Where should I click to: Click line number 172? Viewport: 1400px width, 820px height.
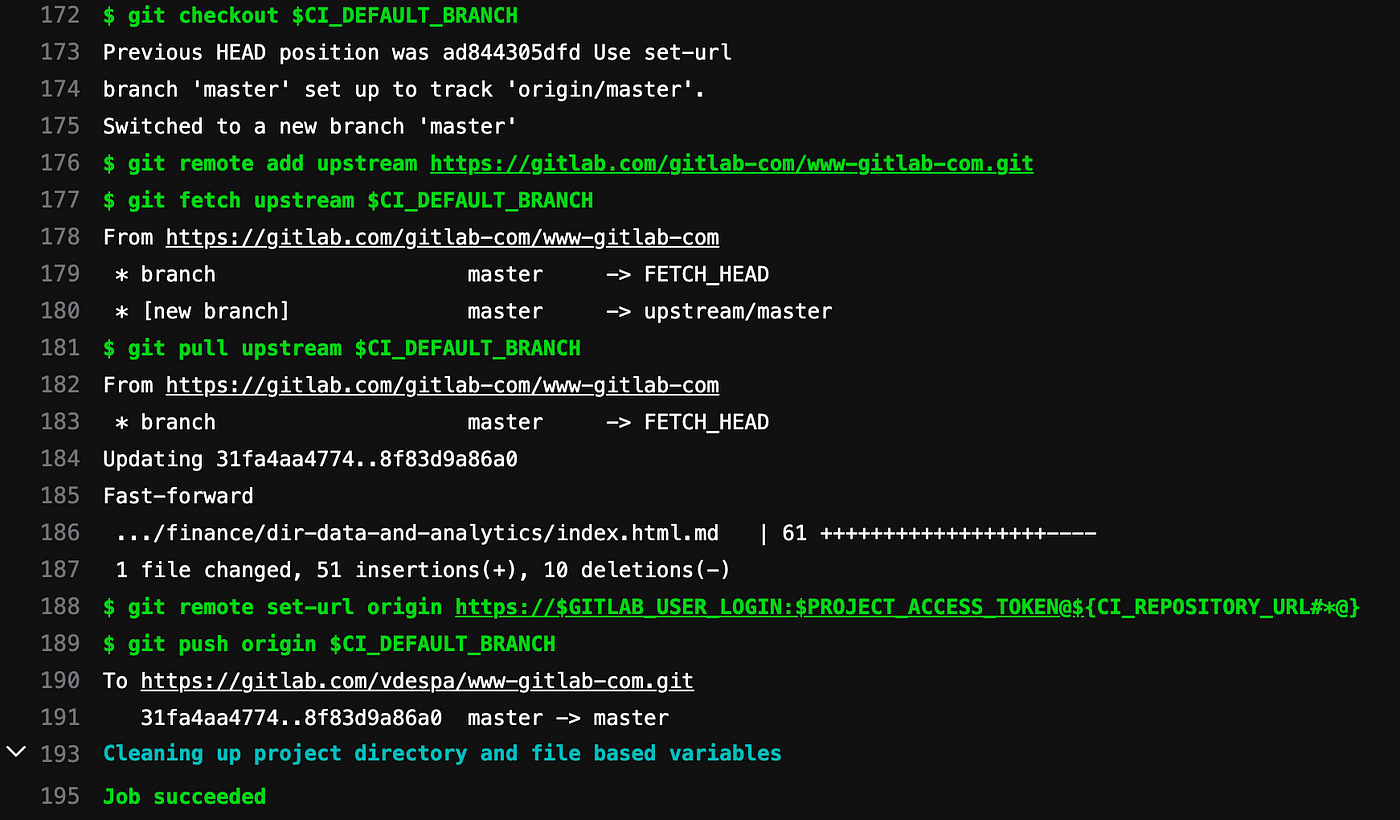tap(60, 16)
